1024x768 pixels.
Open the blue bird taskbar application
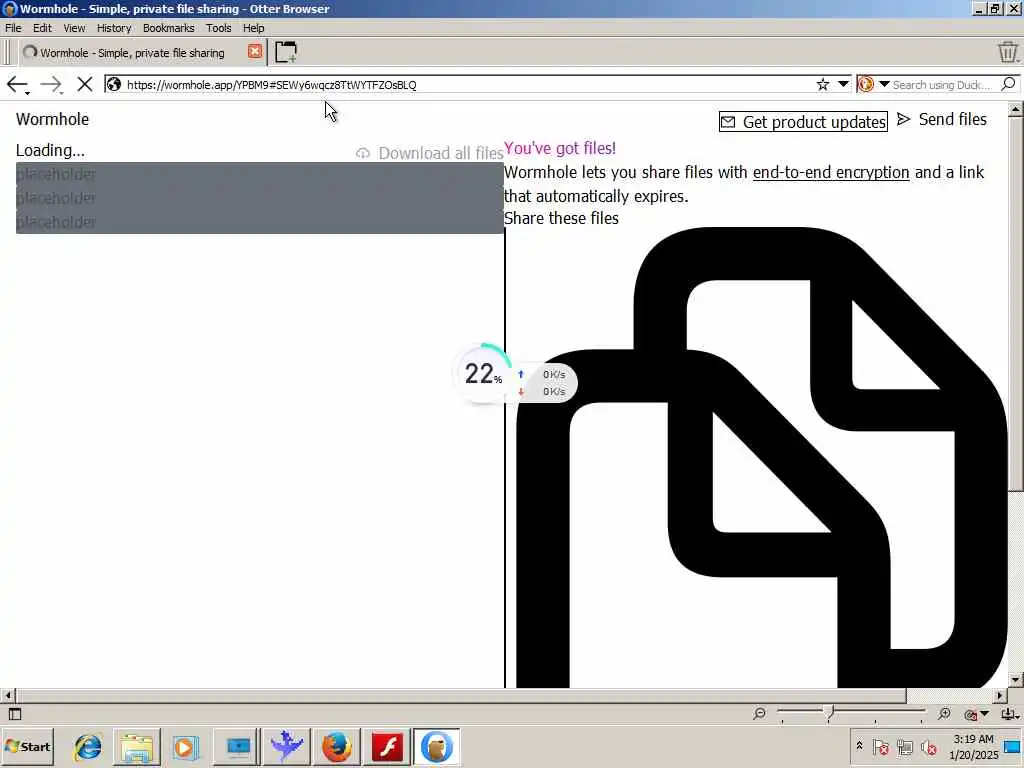pyautogui.click(x=286, y=746)
